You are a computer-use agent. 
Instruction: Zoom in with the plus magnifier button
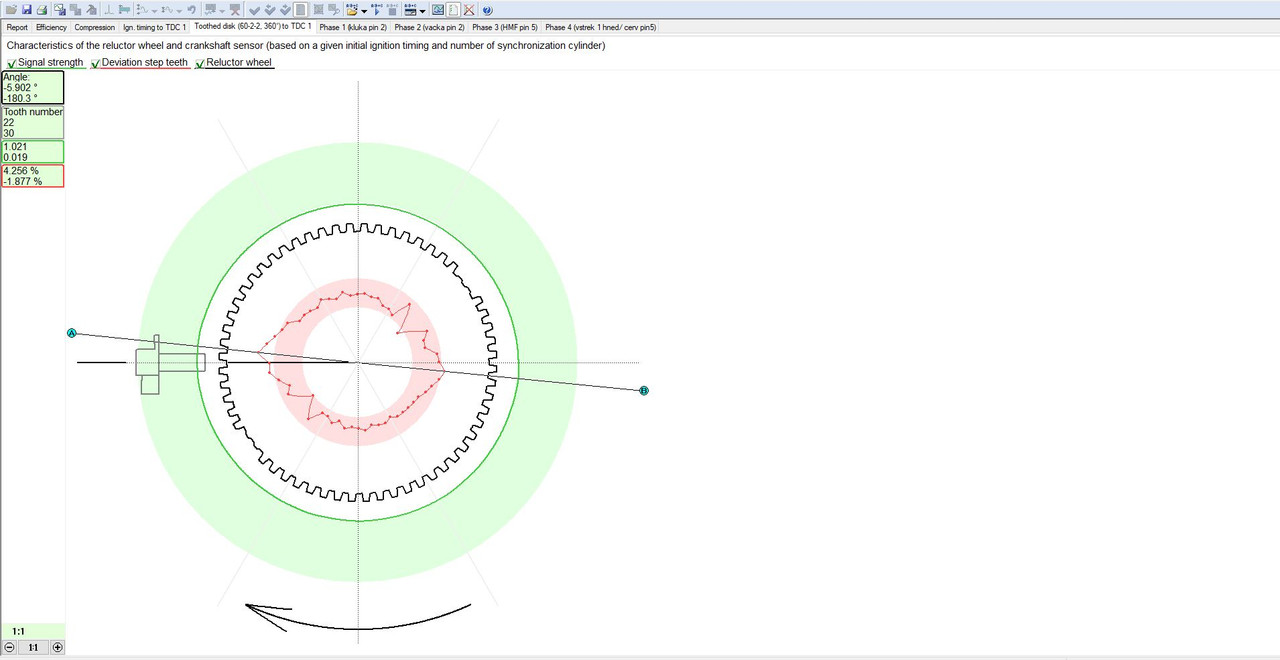point(57,647)
